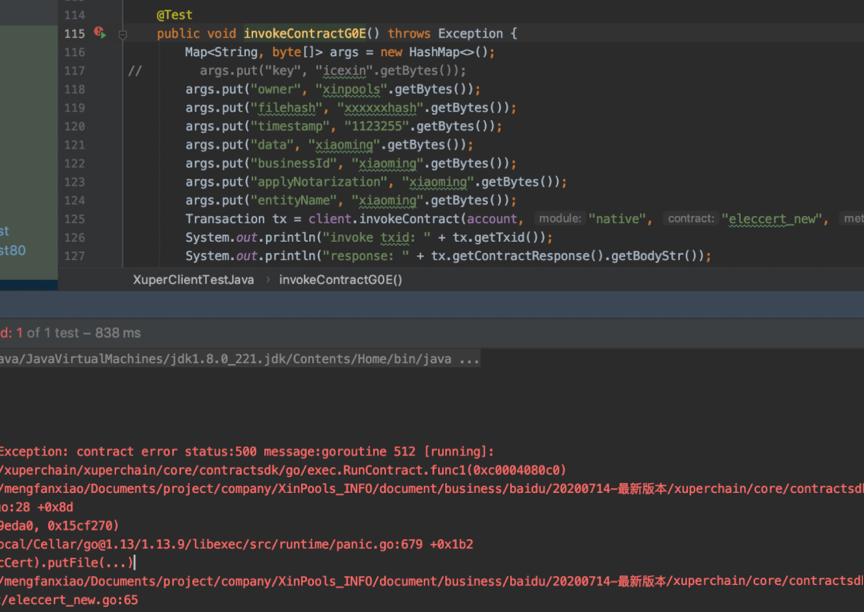Image resolution: width=864 pixels, height=612 pixels.
Task: Click the putFile(...) stack frame line
Action: click(x=66, y=562)
